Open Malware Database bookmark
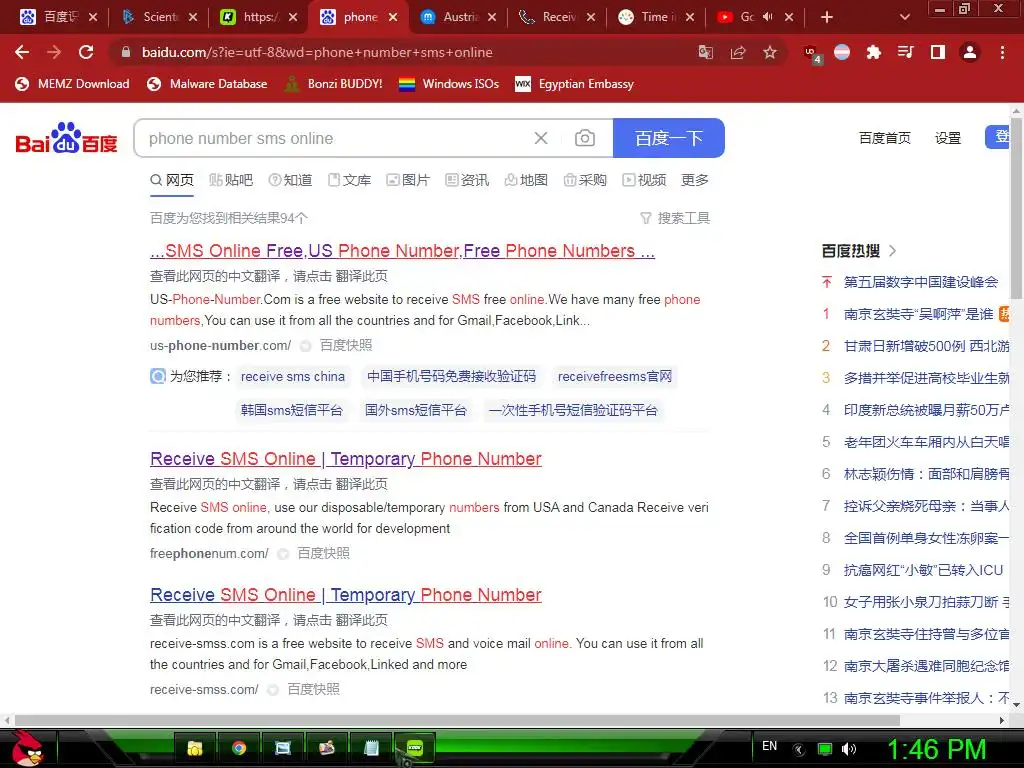 tap(208, 84)
